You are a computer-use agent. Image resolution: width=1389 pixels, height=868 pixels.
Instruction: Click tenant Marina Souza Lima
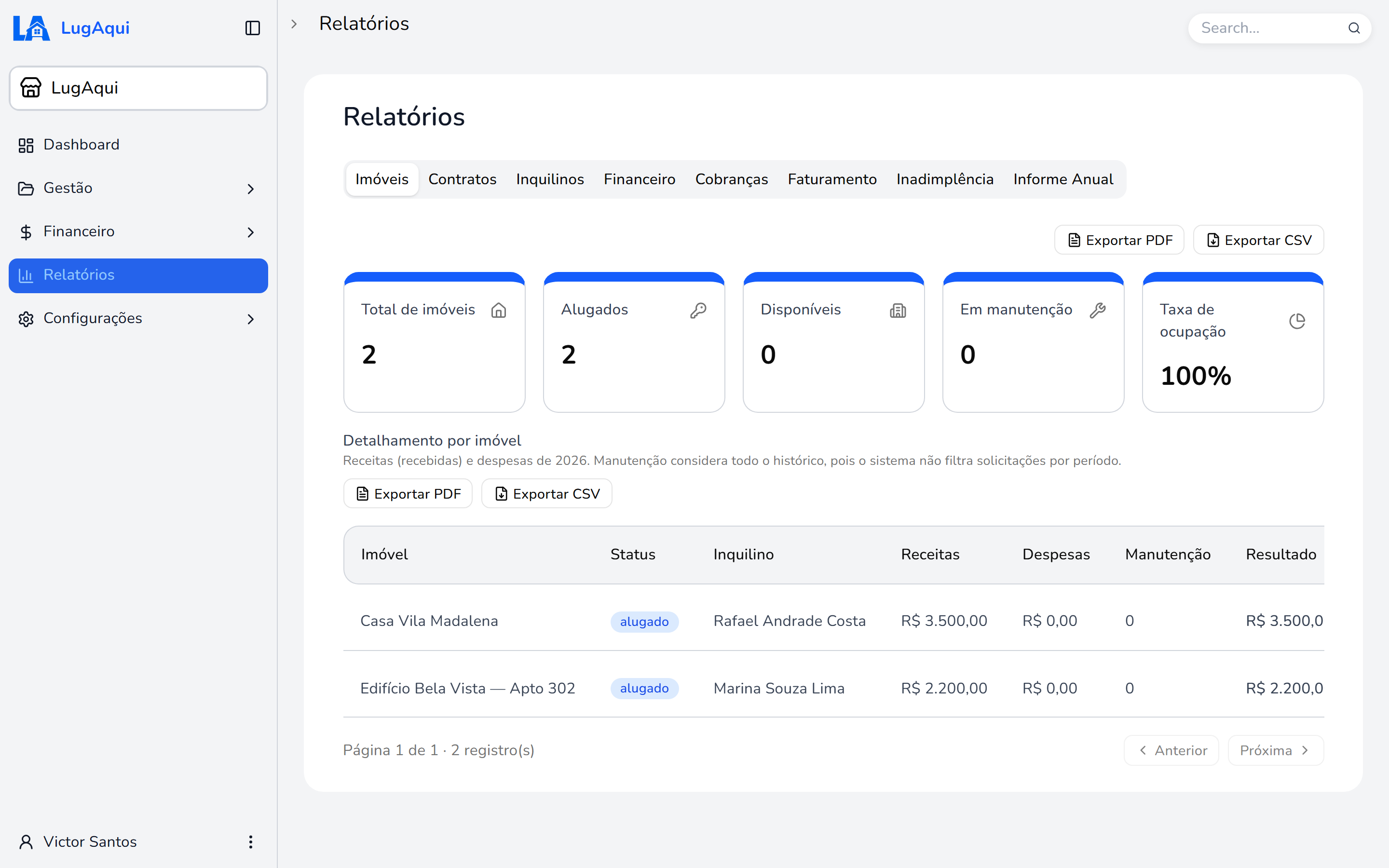(x=779, y=688)
